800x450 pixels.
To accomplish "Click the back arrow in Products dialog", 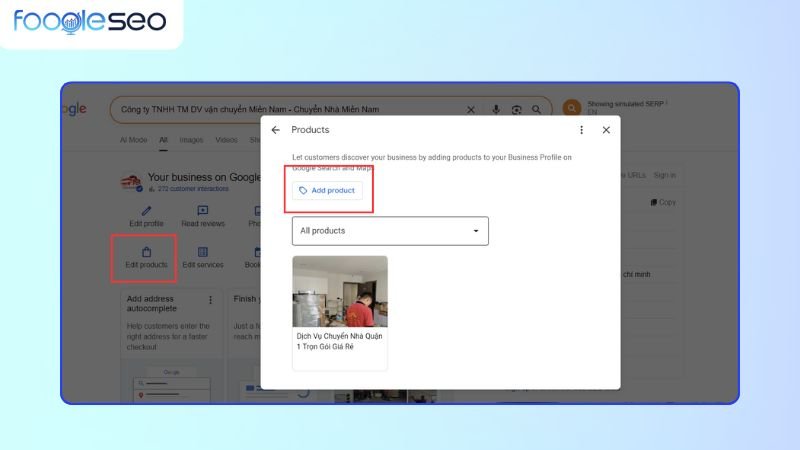I will click(276, 130).
